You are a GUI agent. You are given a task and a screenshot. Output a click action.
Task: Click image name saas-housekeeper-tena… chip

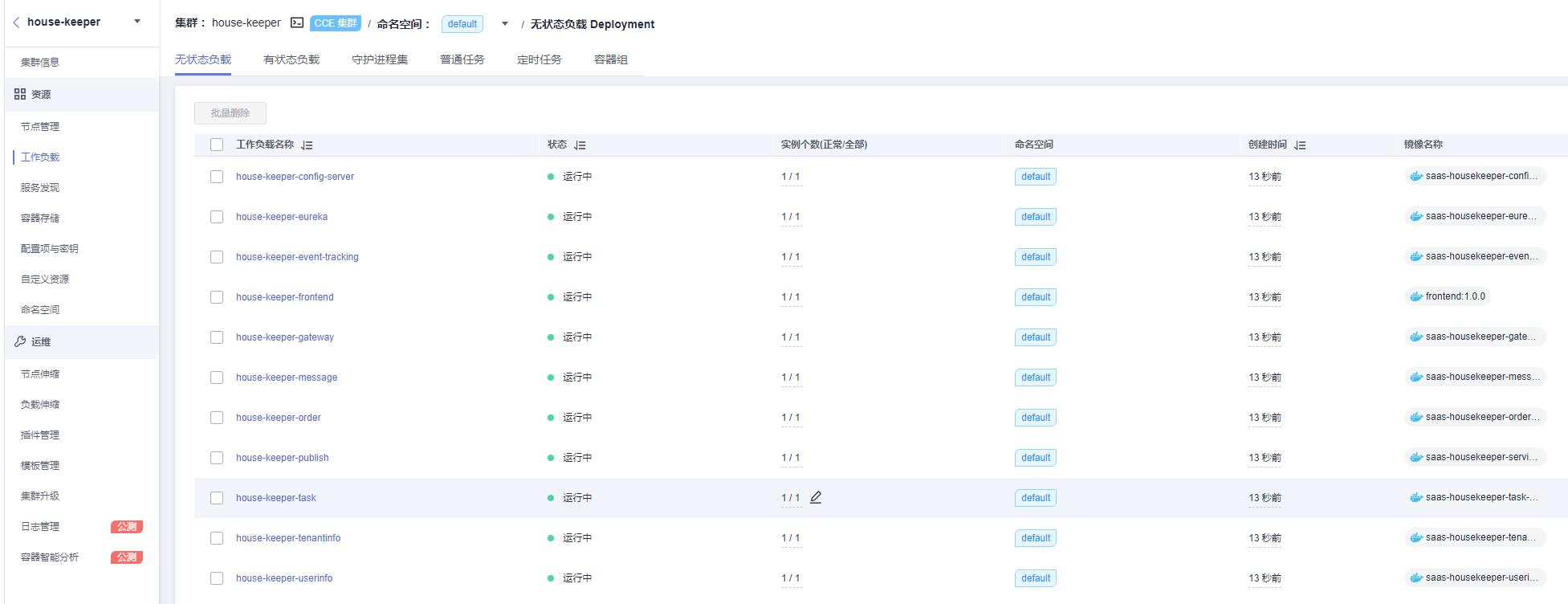(1475, 537)
